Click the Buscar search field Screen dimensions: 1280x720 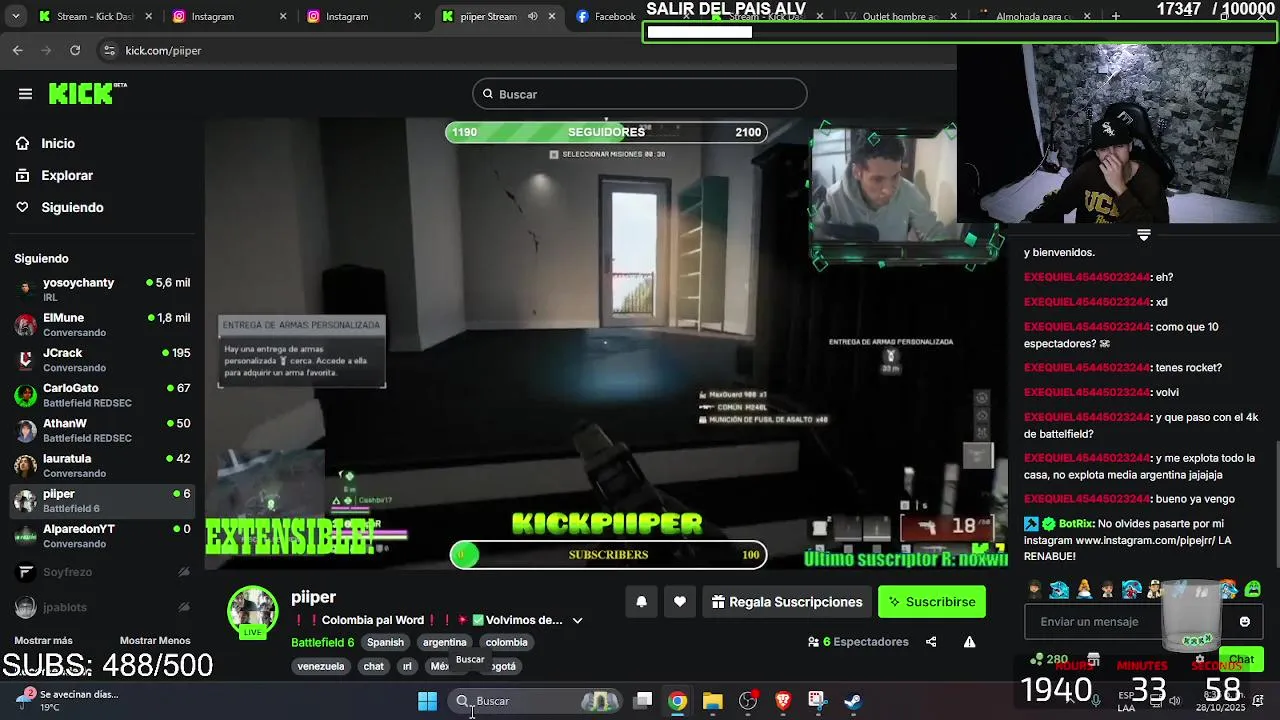click(640, 94)
